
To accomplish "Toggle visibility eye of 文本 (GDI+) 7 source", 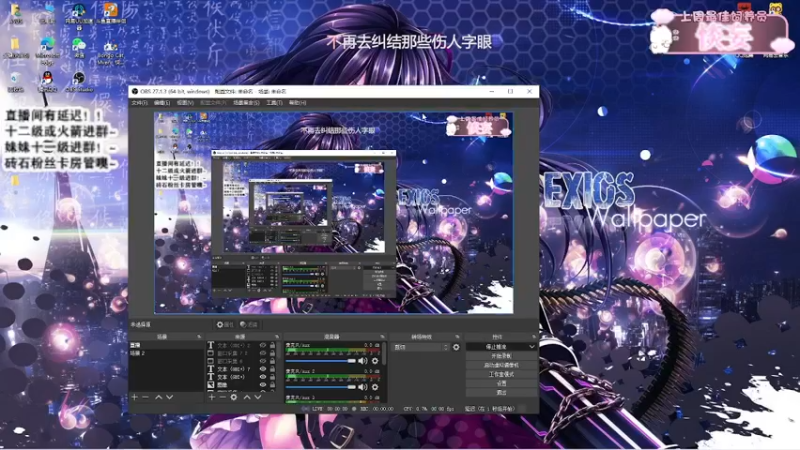I will click(x=263, y=369).
